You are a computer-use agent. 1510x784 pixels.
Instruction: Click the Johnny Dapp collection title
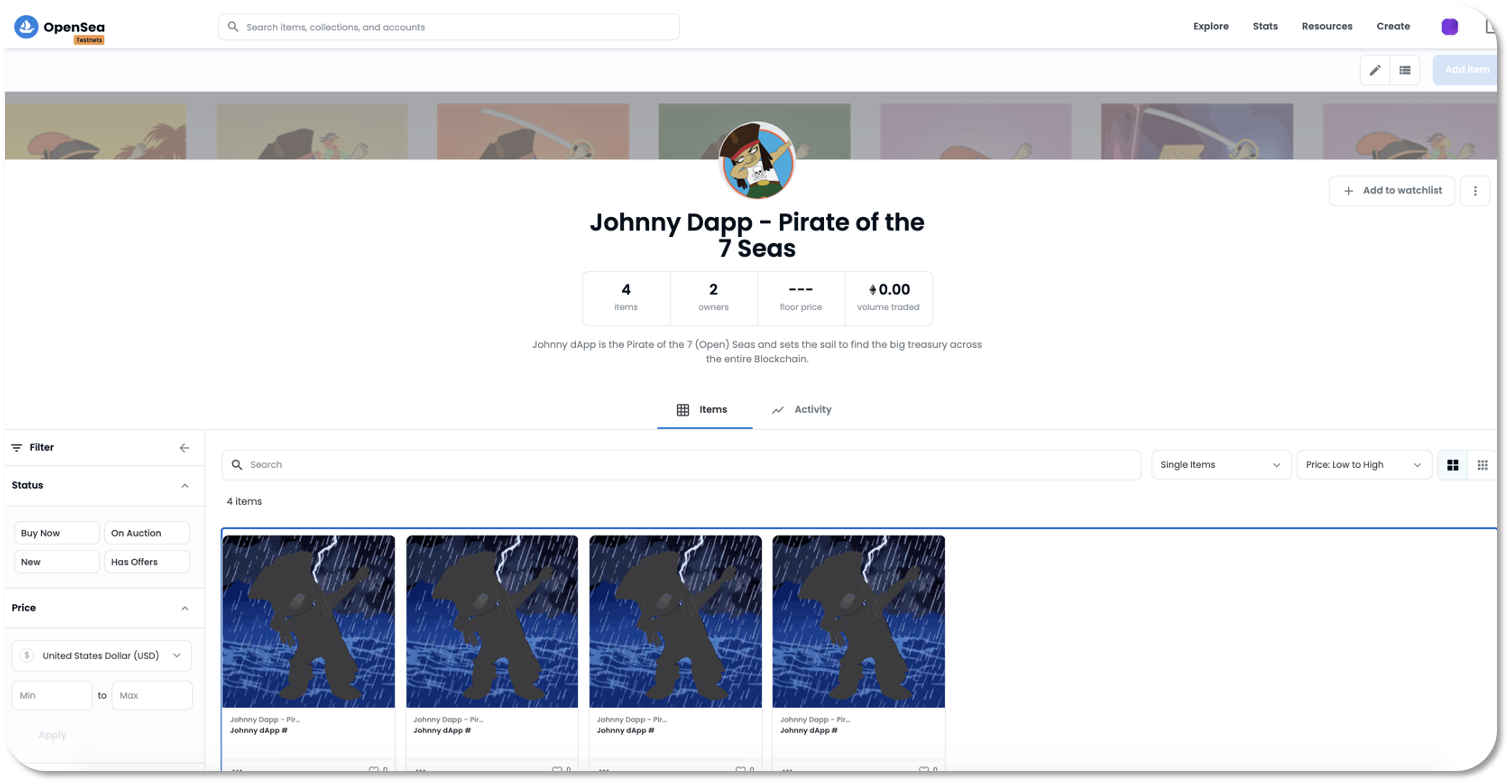[757, 235]
